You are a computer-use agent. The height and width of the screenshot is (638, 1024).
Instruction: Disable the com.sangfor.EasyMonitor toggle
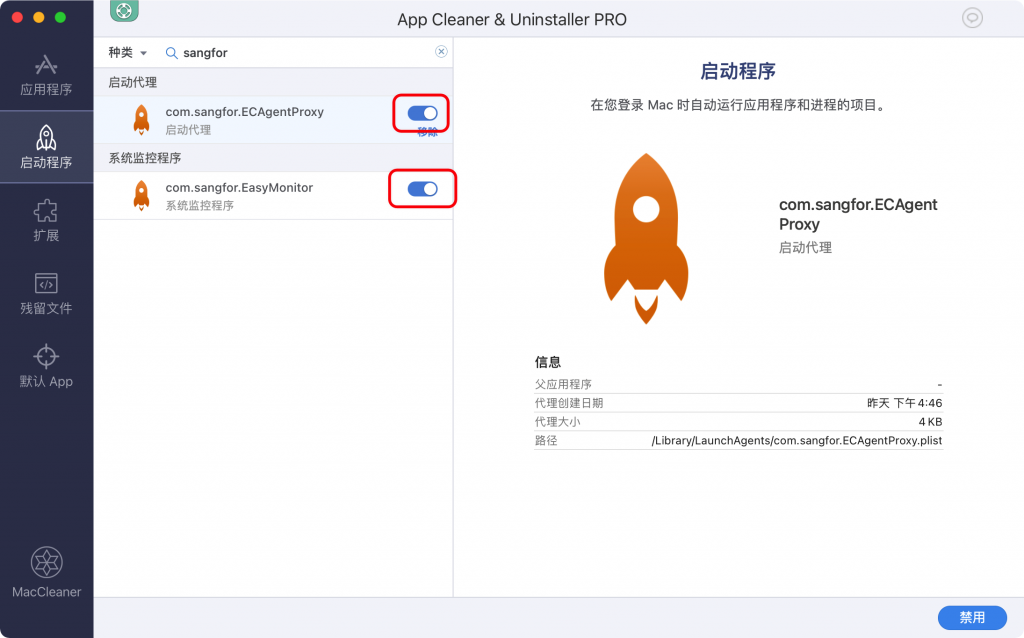pos(422,189)
